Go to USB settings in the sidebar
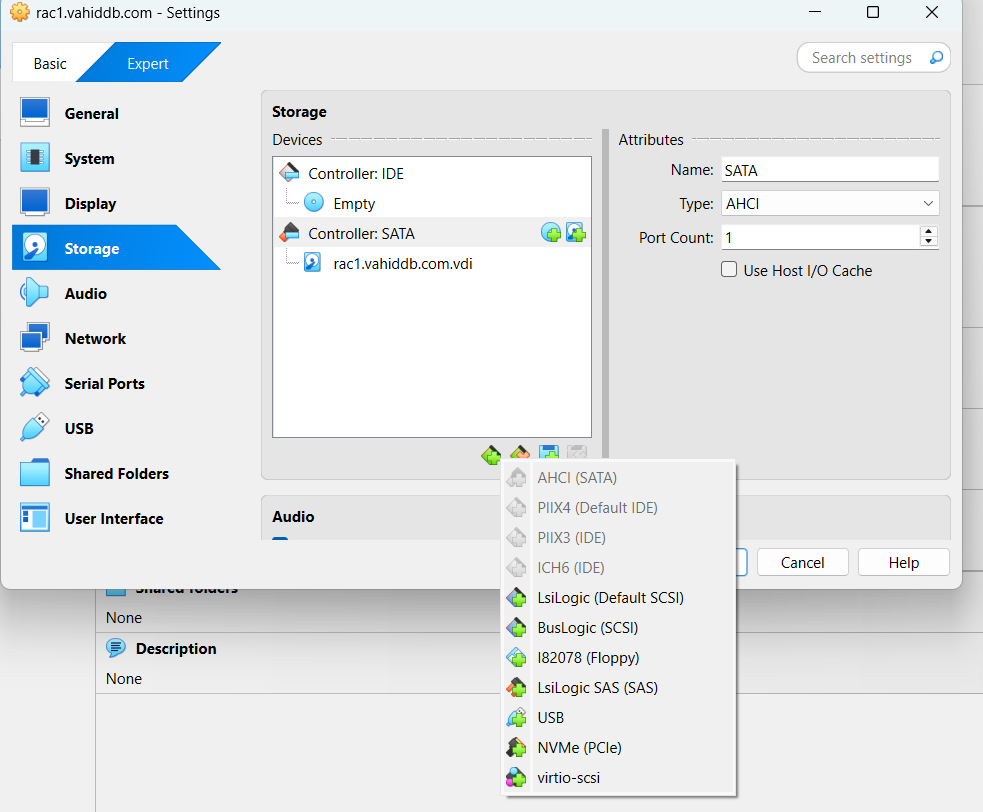Image resolution: width=983 pixels, height=812 pixels. pos(78,429)
